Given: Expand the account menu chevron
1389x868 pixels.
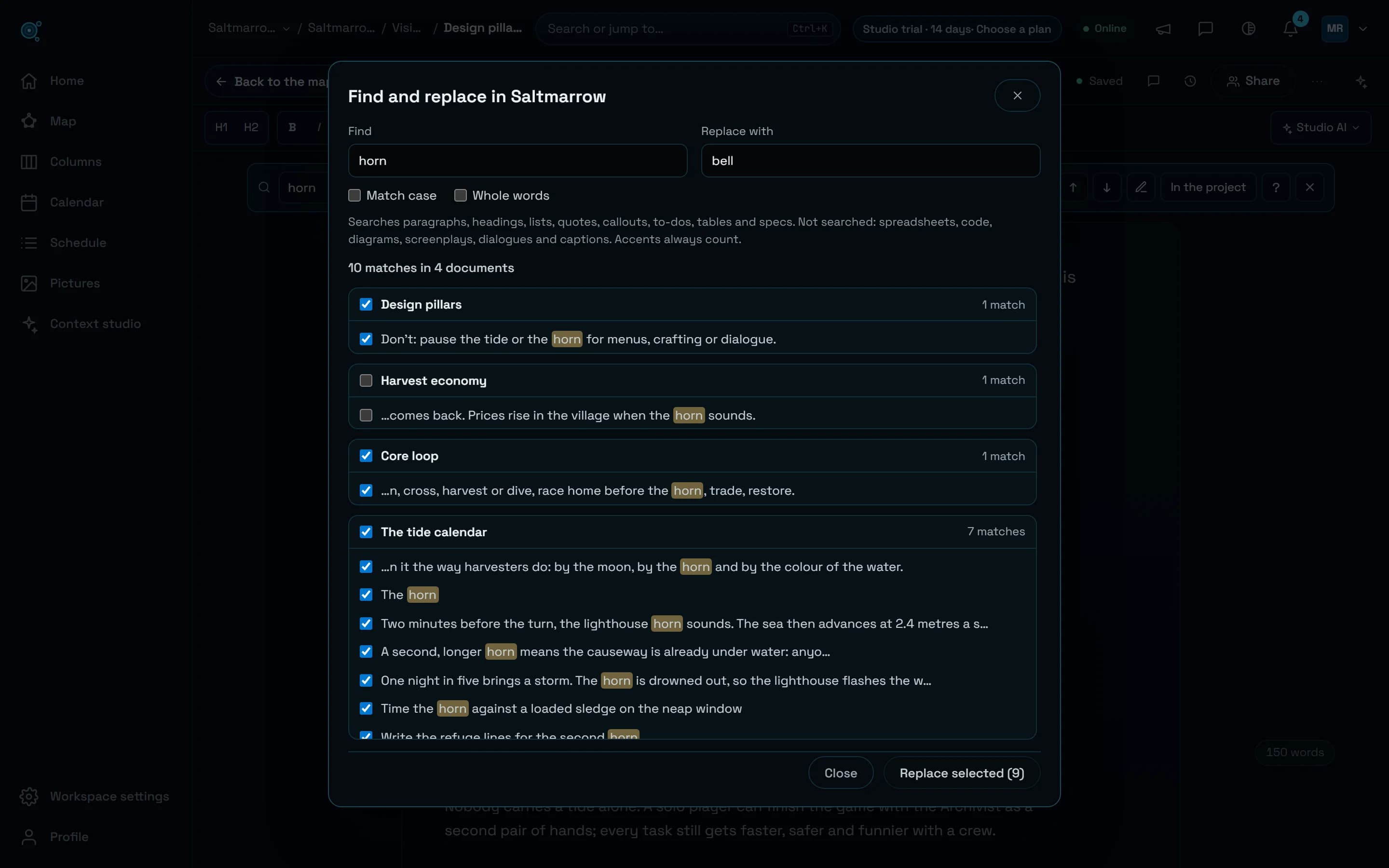Looking at the screenshot, I should pyautogui.click(x=1362, y=29).
